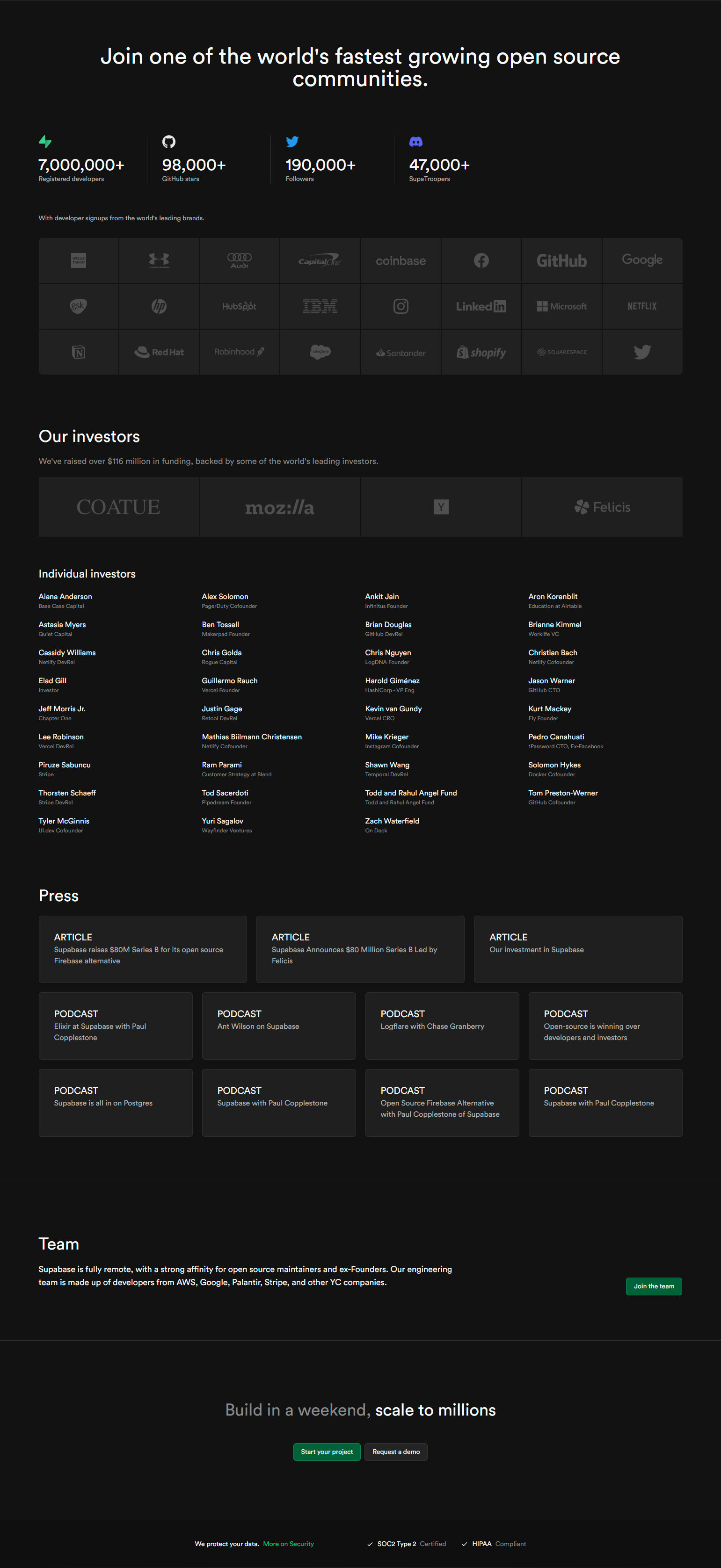This screenshot has width=721, height=1568.
Task: Open podcast 'Ant Wilson on Supabase'
Action: pyautogui.click(x=278, y=1026)
